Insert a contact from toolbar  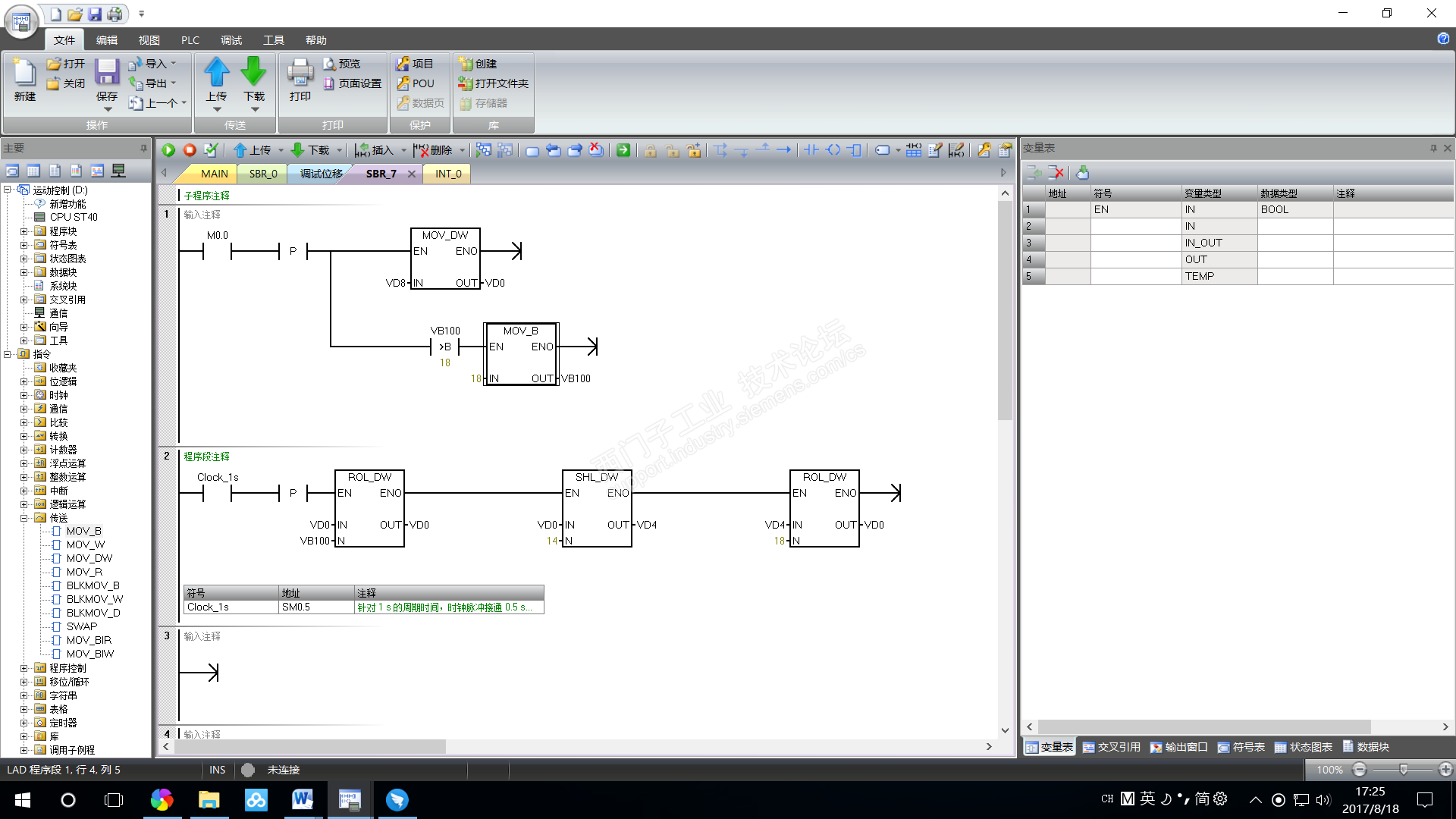pos(811,150)
